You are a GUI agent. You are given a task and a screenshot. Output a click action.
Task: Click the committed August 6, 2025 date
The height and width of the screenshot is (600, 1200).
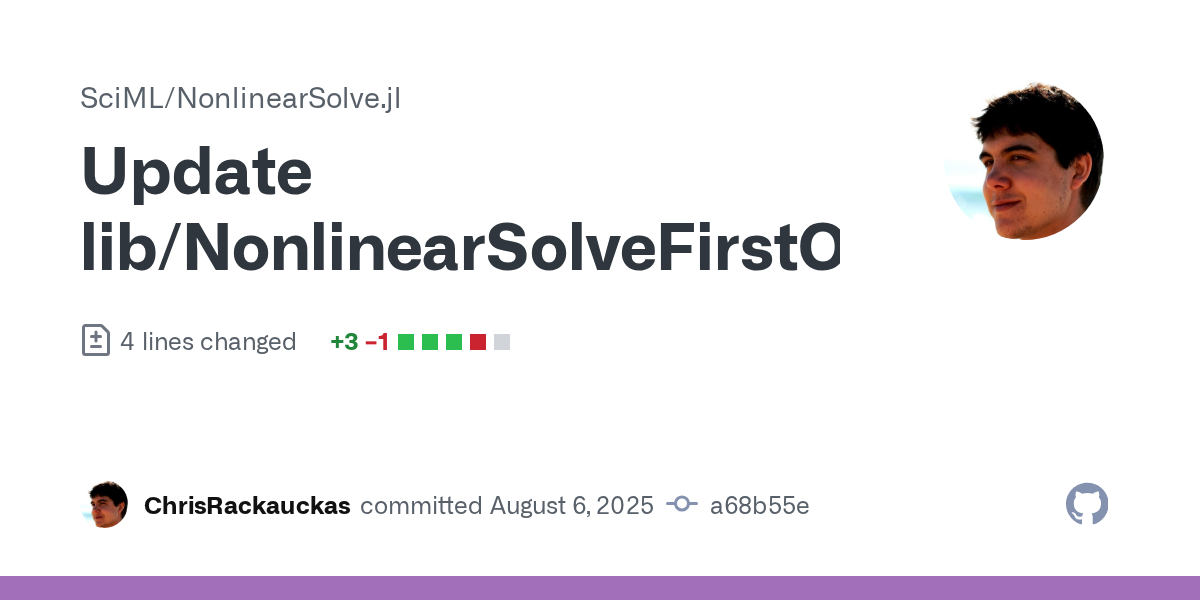coord(507,506)
